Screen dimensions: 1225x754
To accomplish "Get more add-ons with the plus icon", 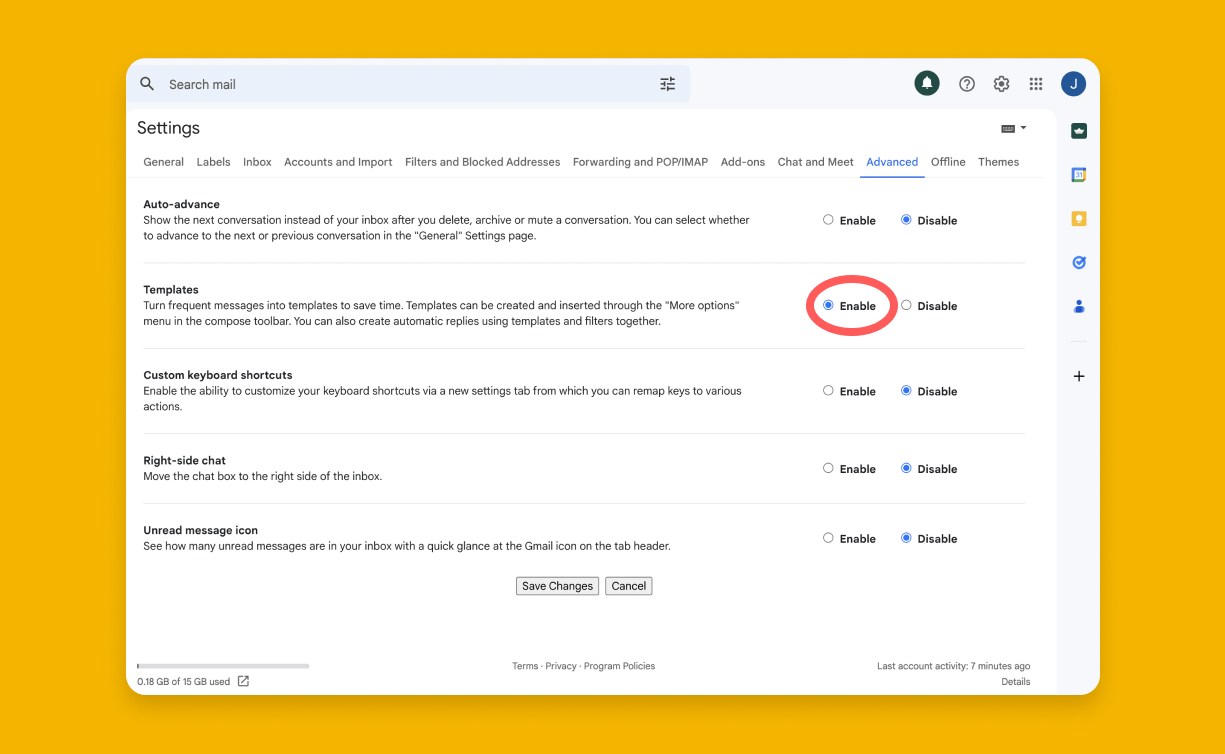I will point(1078,376).
